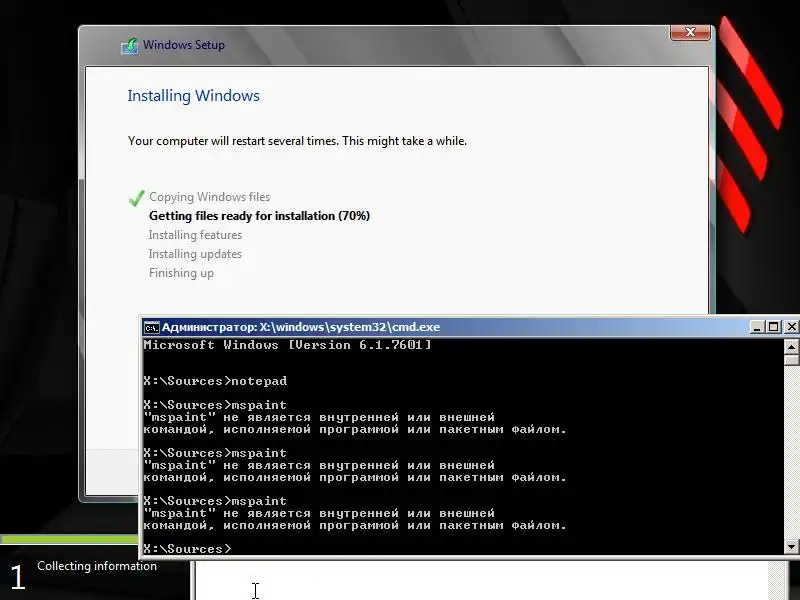Click the 'Collecting information' stage label
Screen dimensions: 800x600
[97, 566]
